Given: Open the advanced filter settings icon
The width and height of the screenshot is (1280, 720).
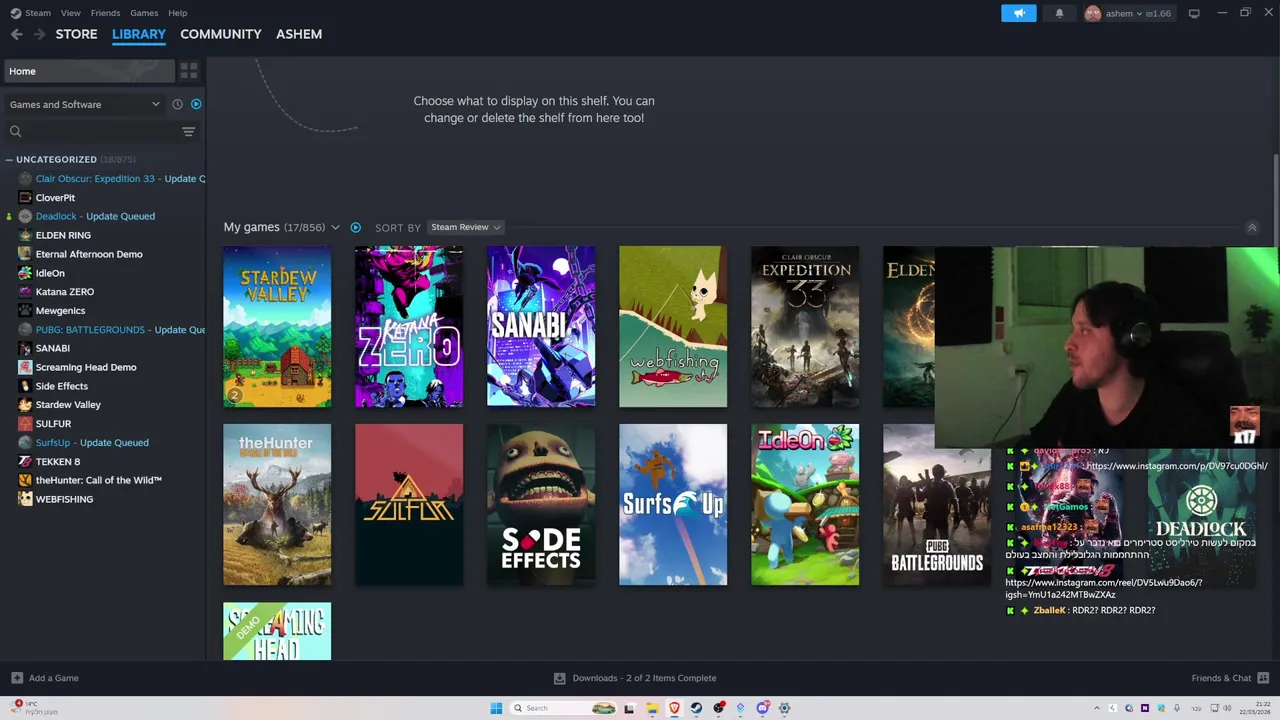Looking at the screenshot, I should click(x=188, y=131).
